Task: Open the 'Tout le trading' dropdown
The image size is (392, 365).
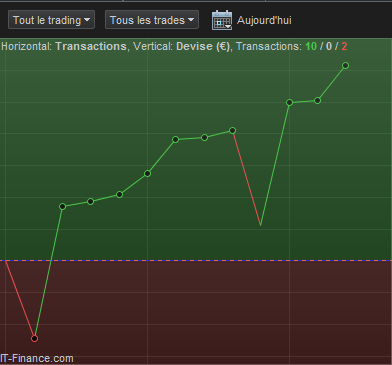Action: pos(51,20)
